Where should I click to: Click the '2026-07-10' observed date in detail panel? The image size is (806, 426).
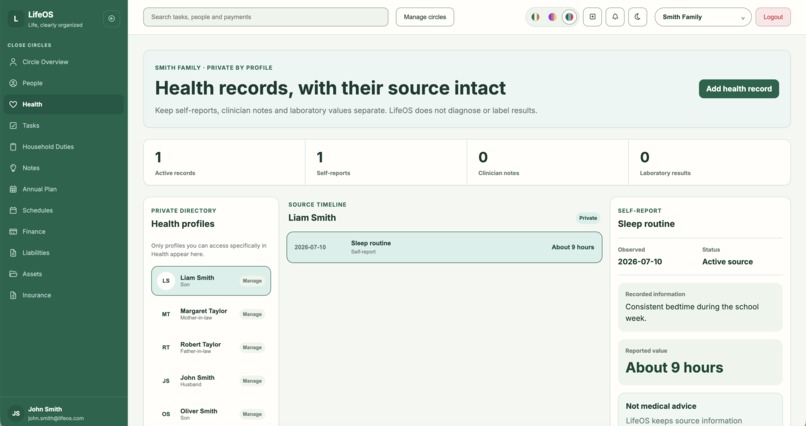tap(640, 262)
